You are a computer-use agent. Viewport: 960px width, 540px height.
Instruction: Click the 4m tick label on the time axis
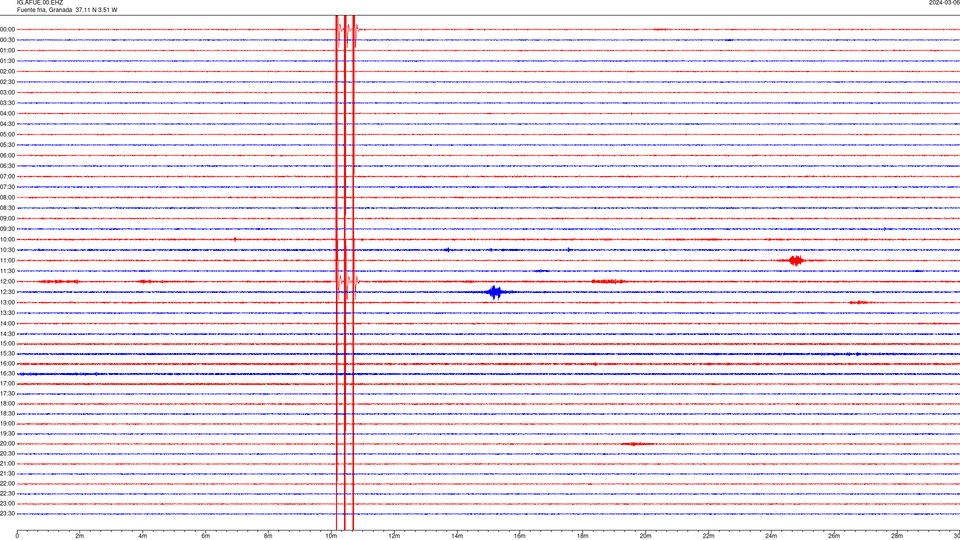(143, 536)
